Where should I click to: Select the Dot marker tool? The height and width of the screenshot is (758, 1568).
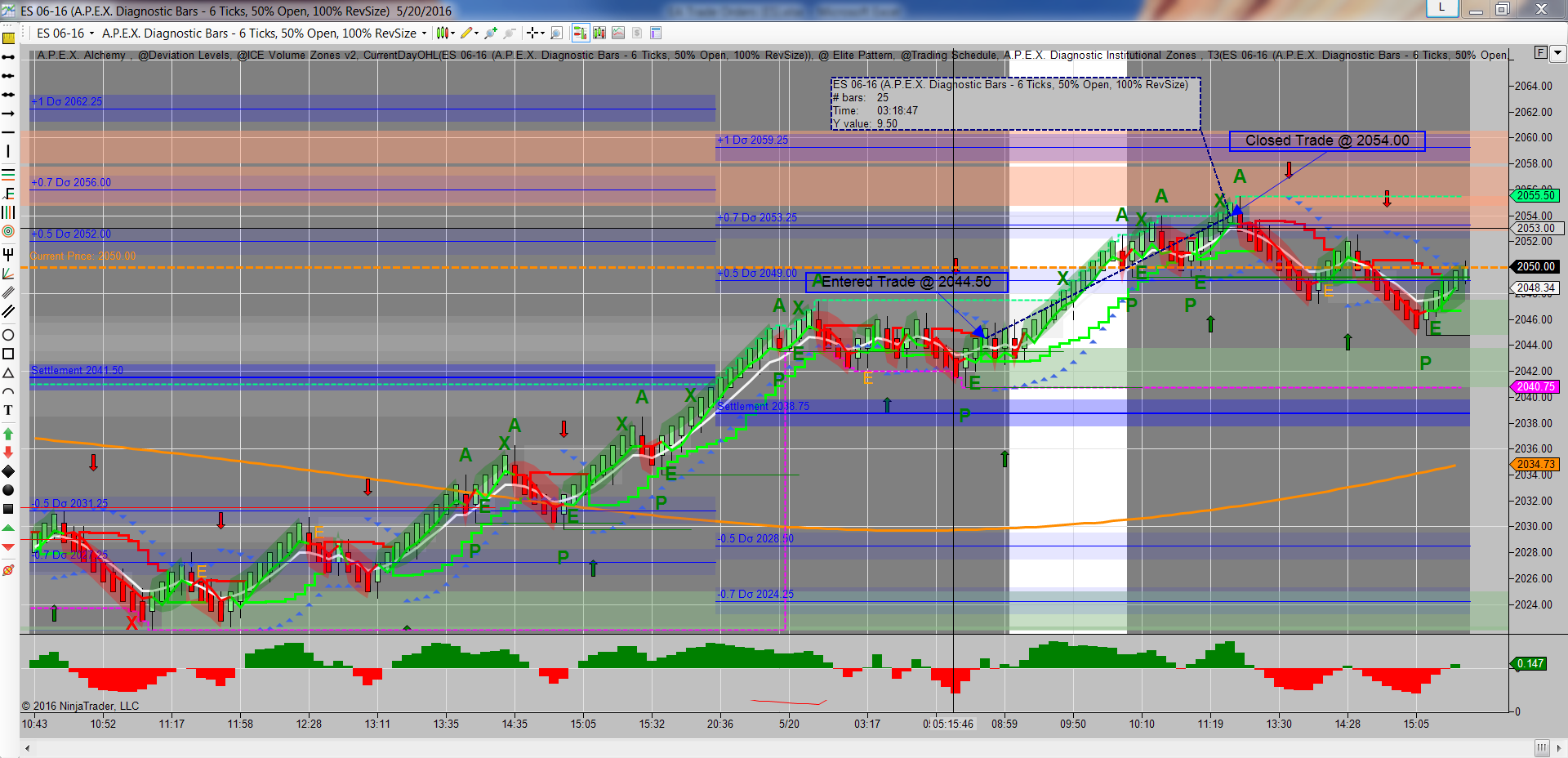click(x=8, y=490)
